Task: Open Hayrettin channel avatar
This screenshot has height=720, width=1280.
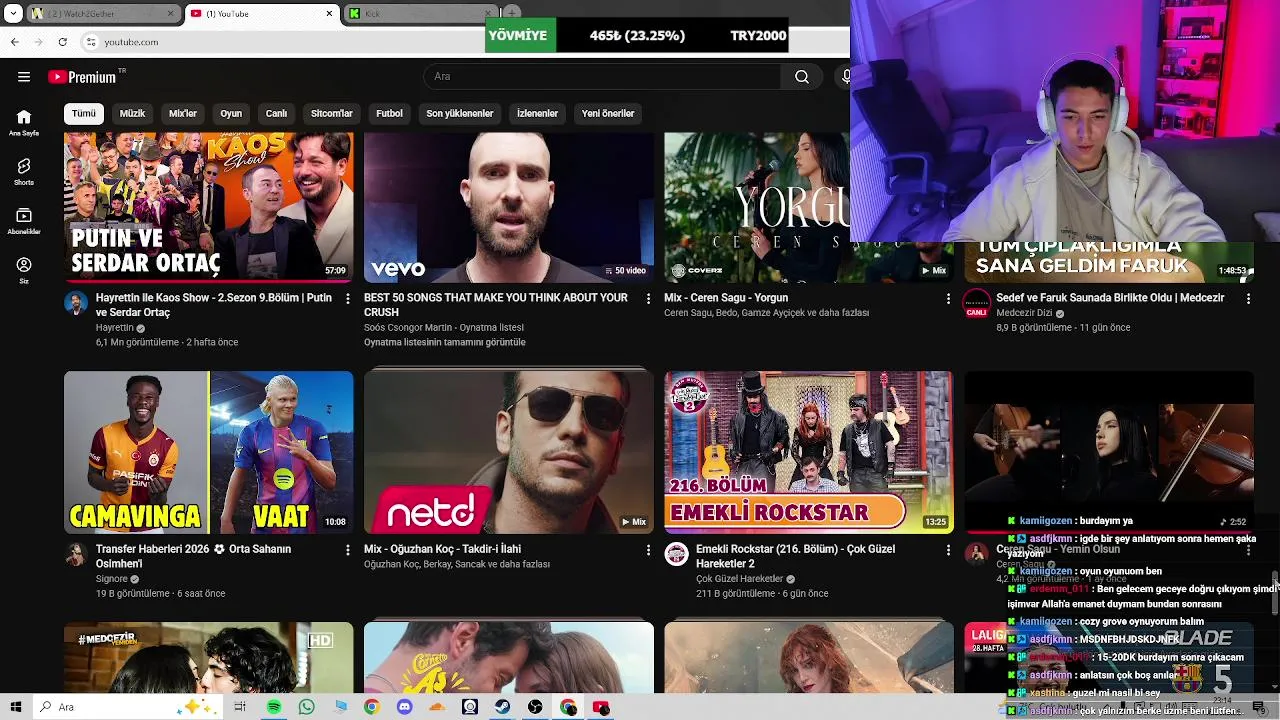Action: tap(76, 303)
